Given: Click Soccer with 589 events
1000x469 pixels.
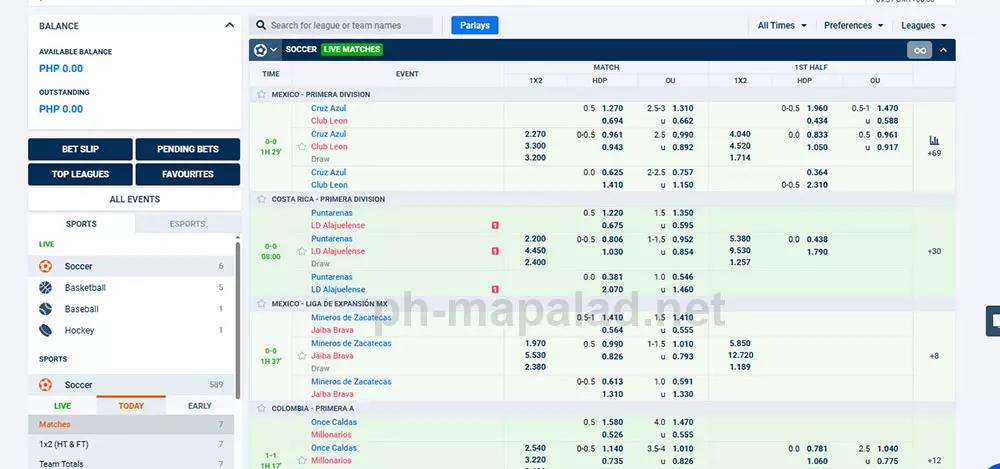Looking at the screenshot, I should pyautogui.click(x=131, y=385).
